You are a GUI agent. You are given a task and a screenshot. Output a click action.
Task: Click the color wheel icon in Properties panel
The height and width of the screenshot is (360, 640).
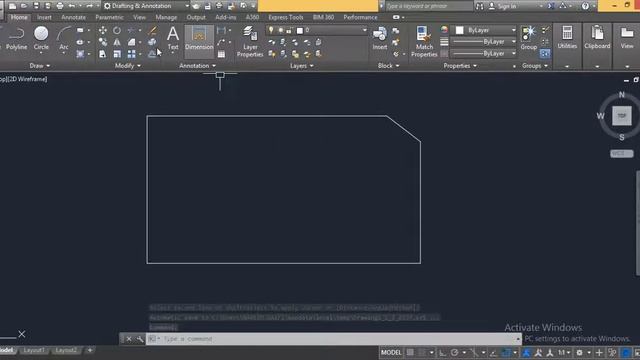click(444, 29)
